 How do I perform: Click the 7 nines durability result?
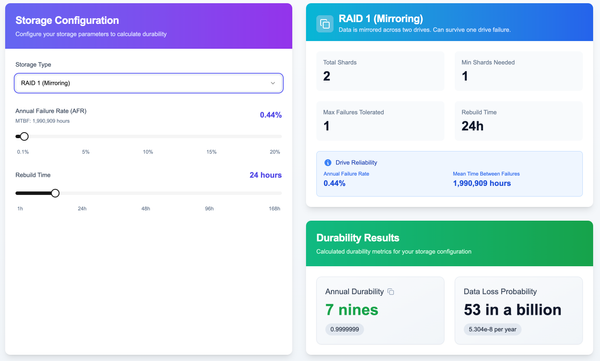352,310
